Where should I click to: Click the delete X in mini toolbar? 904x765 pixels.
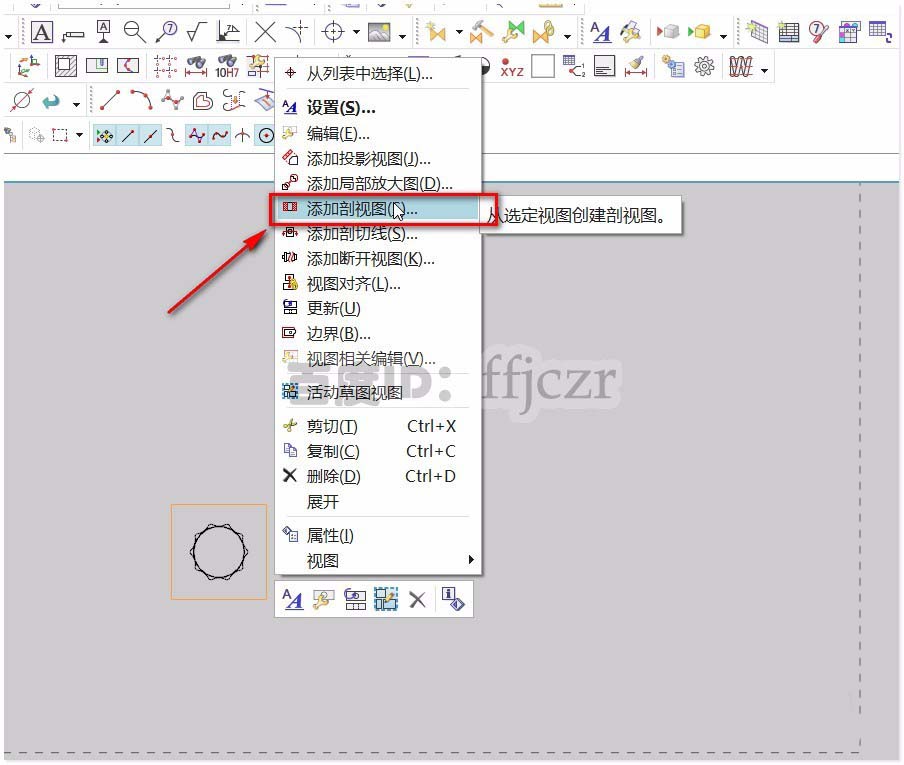417,600
